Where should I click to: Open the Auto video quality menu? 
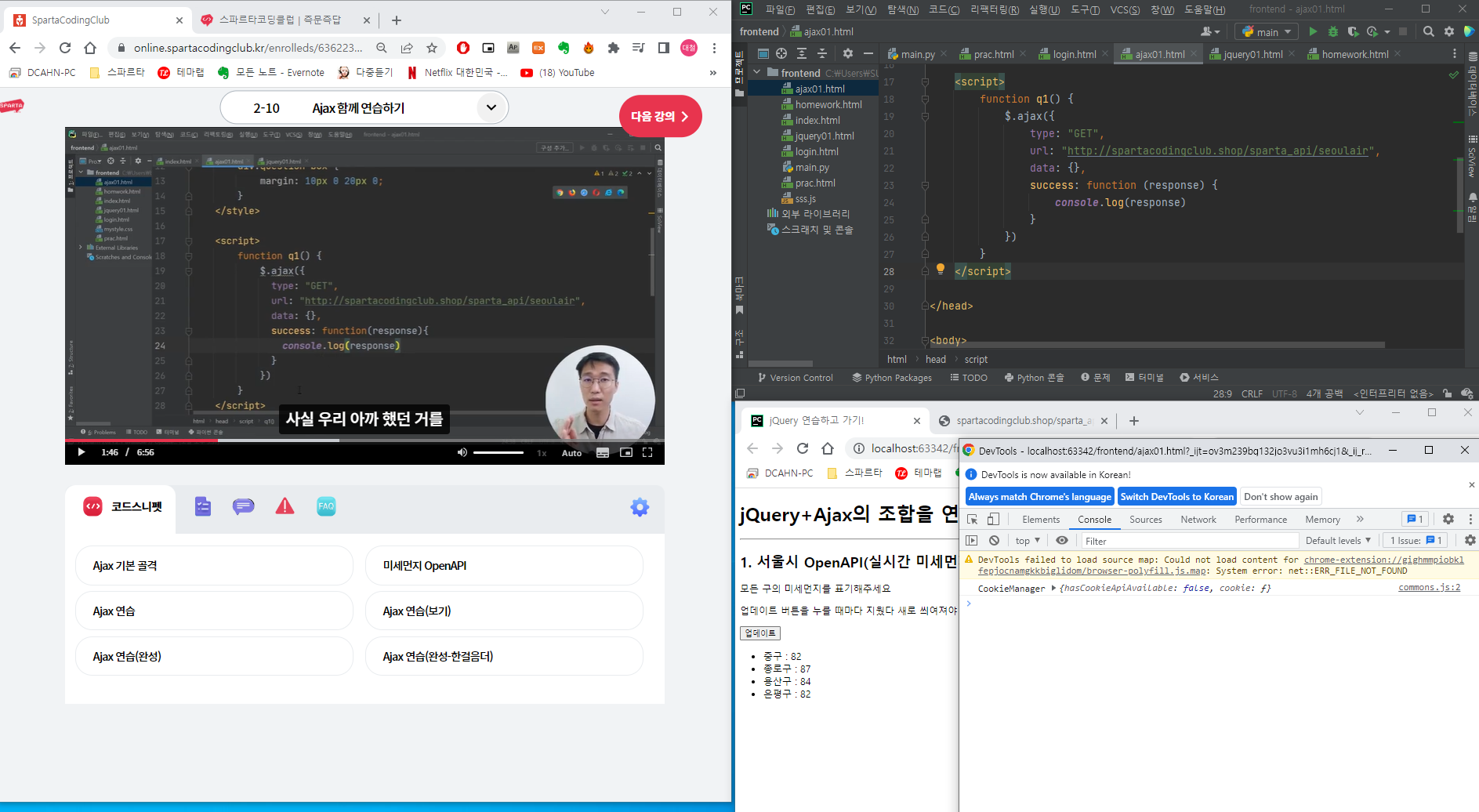click(571, 453)
